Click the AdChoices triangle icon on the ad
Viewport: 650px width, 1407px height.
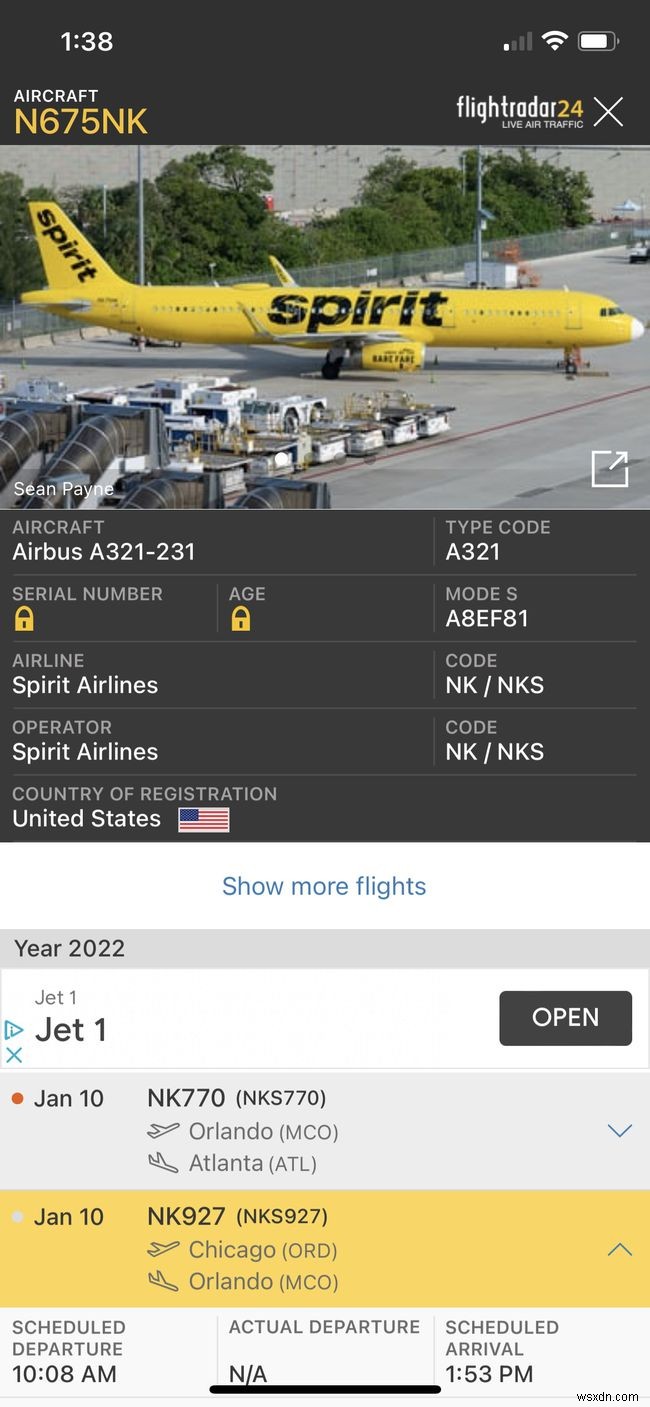(12, 1029)
